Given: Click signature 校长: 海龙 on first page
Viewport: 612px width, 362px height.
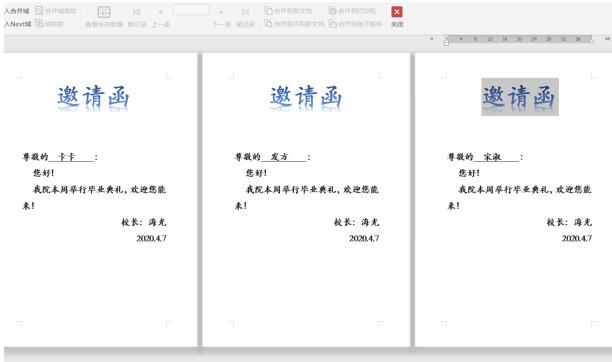Looking at the screenshot, I should 144,222.
